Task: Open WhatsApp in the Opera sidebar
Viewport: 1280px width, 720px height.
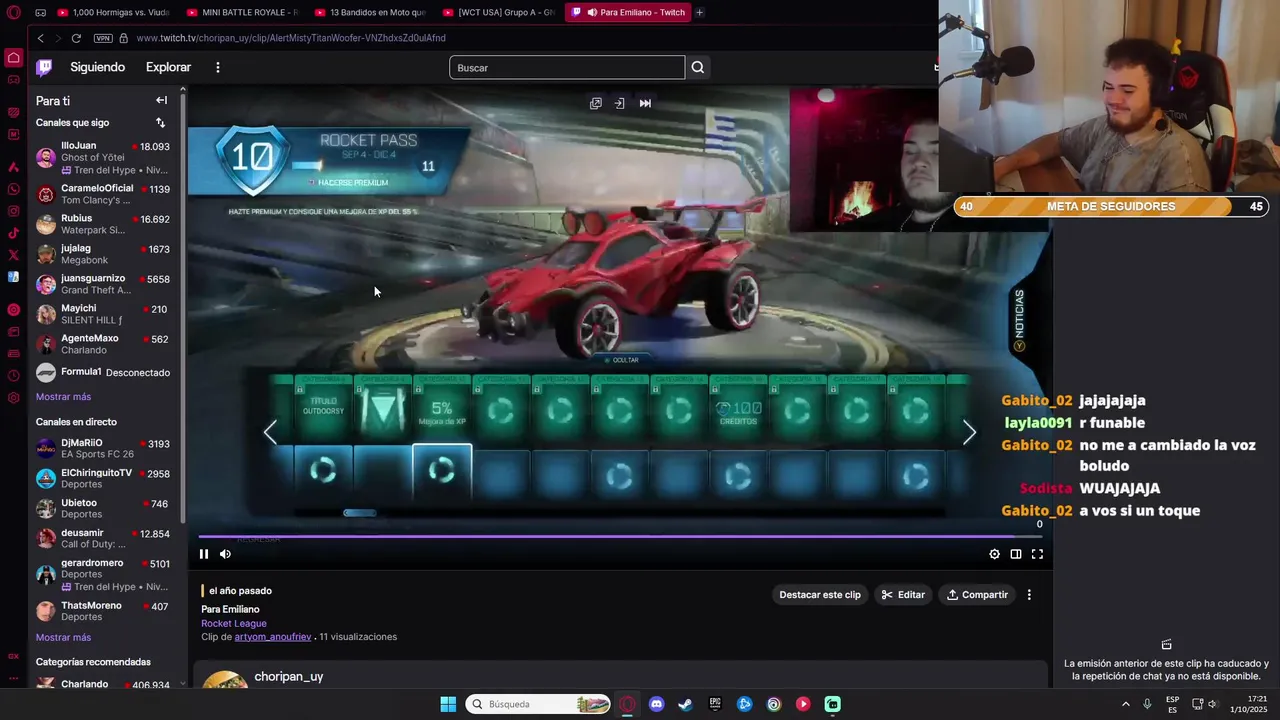Action: coord(13,189)
